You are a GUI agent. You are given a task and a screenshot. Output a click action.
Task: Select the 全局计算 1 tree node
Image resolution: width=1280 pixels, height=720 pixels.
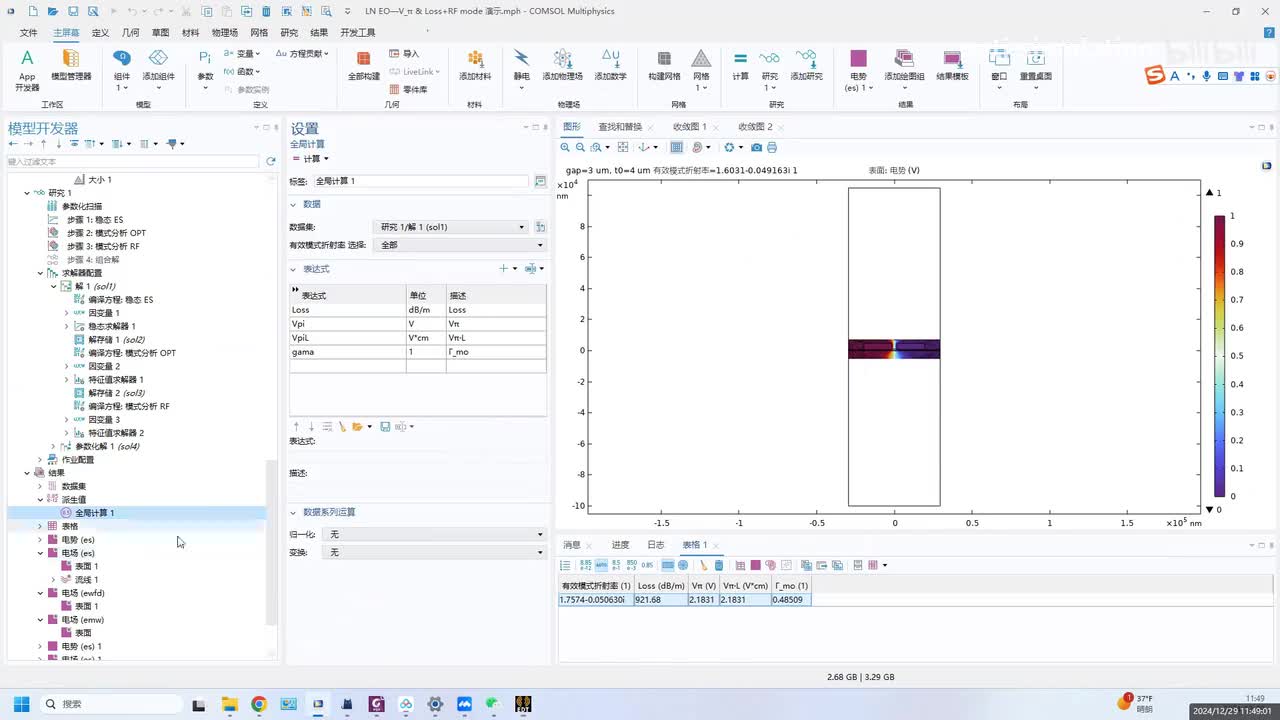(x=95, y=513)
